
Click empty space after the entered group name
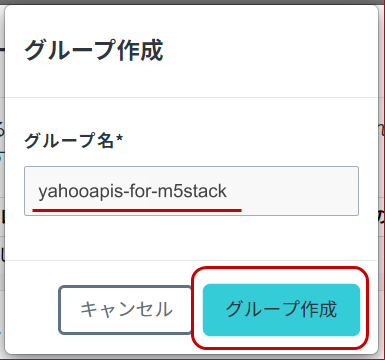pos(293,191)
